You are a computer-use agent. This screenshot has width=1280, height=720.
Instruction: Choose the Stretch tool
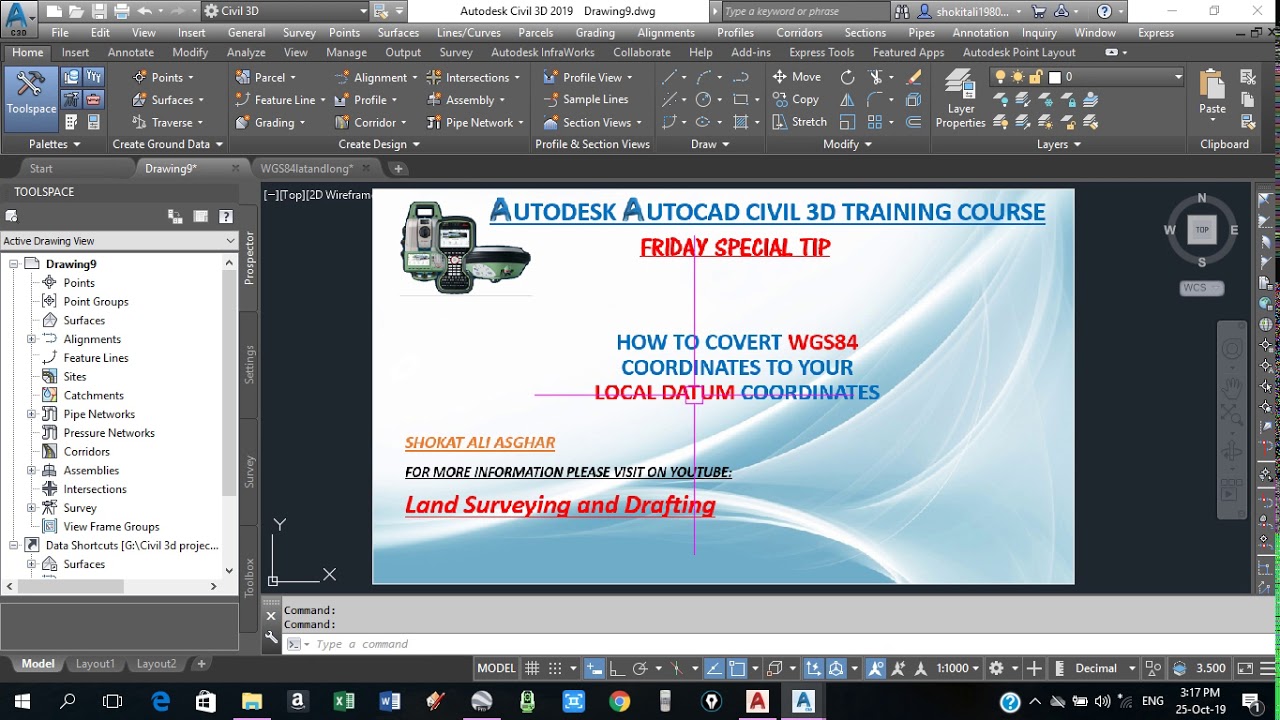[799, 122]
